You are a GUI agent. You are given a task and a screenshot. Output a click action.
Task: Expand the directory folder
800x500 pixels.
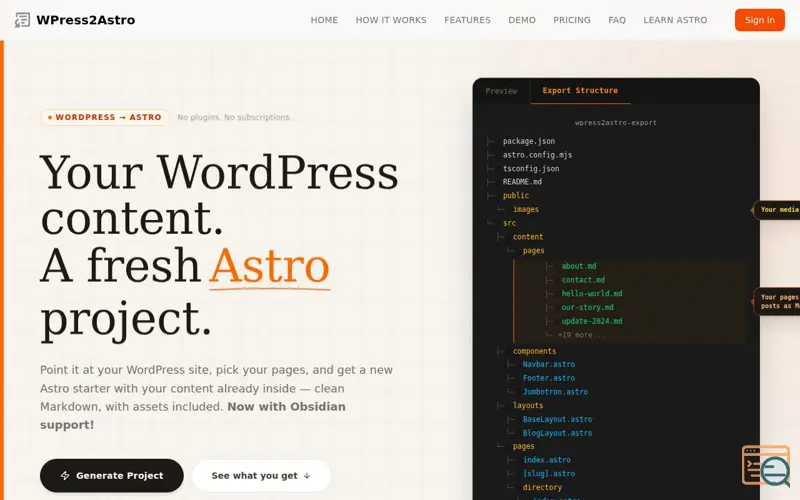click(x=542, y=487)
